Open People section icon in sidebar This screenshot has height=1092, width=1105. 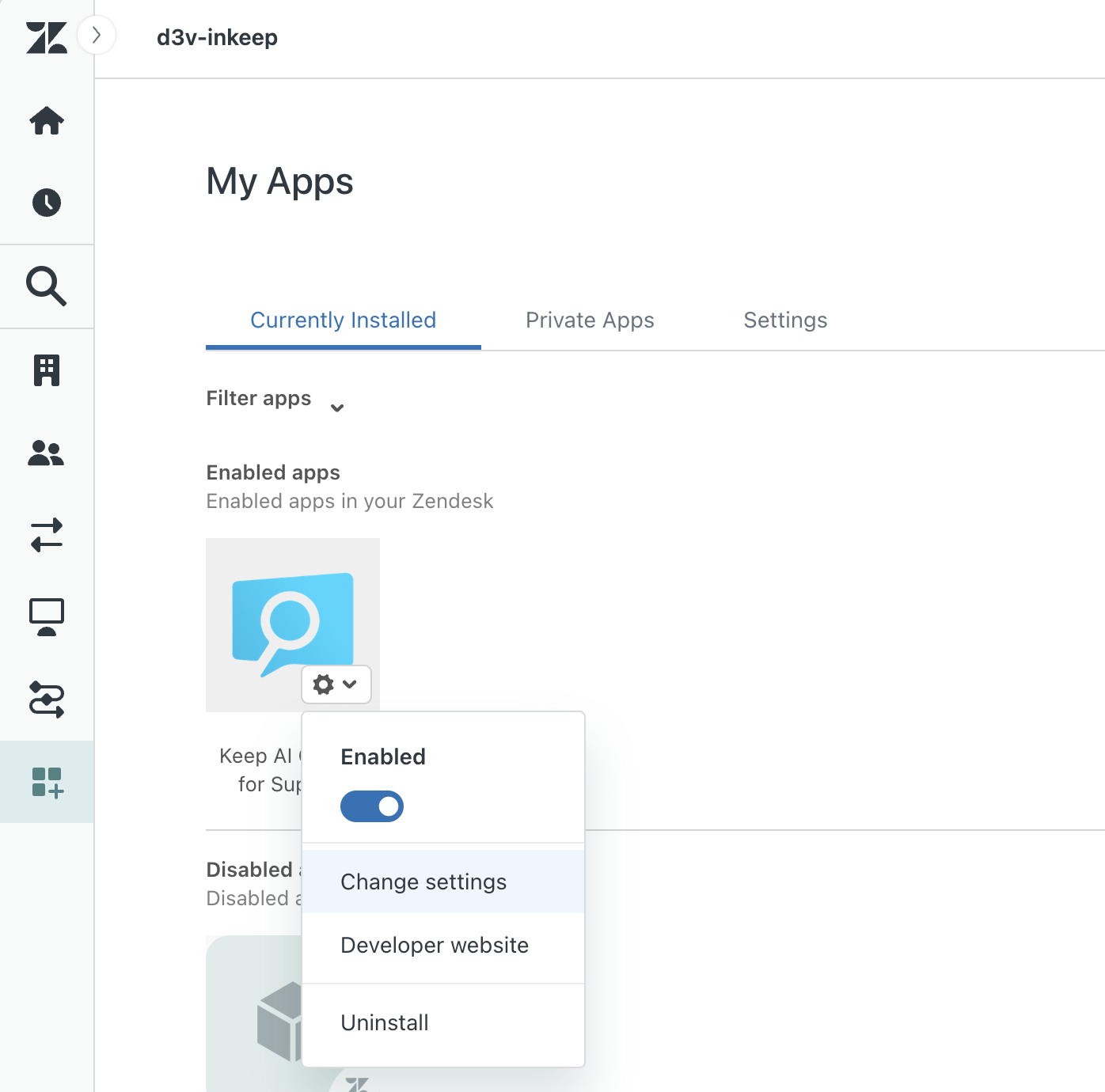click(47, 453)
